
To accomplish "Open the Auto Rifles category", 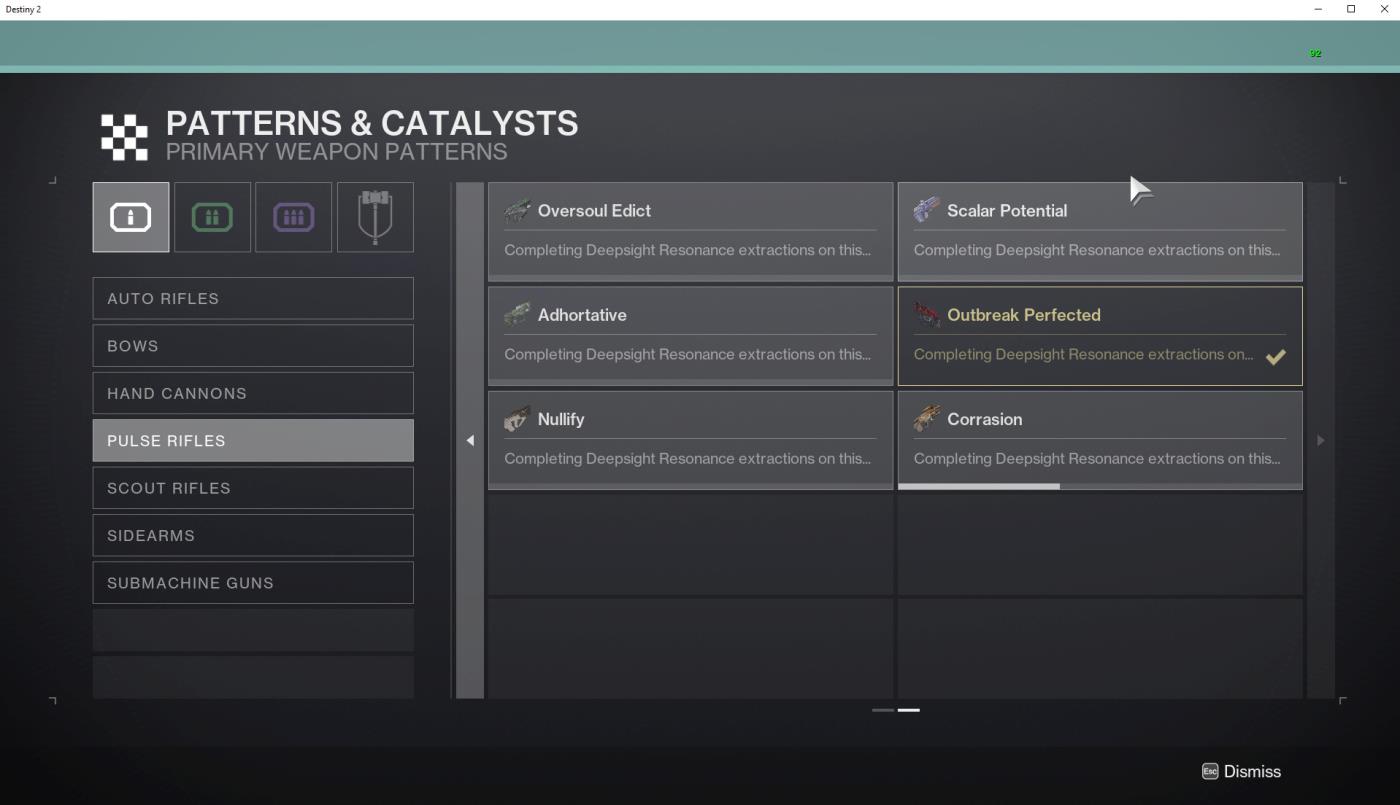I will tap(253, 298).
